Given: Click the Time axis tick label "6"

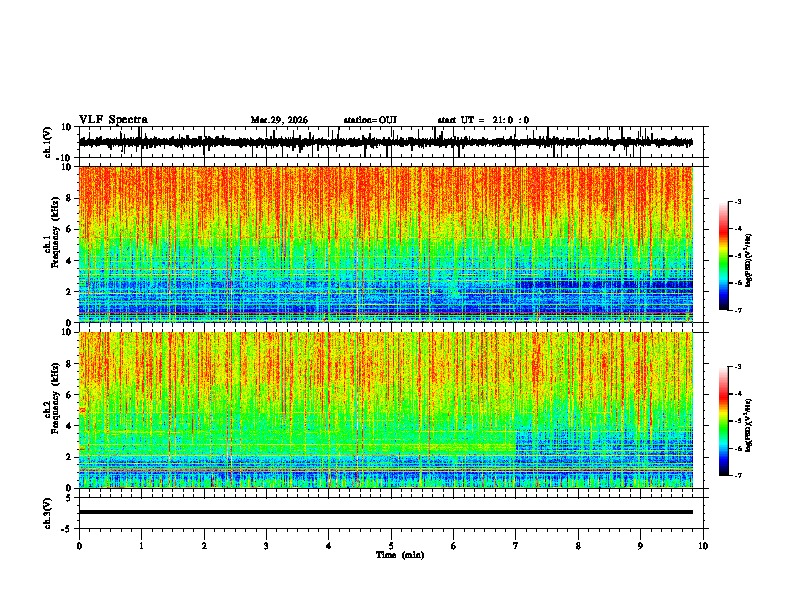Looking at the screenshot, I should [x=453, y=546].
